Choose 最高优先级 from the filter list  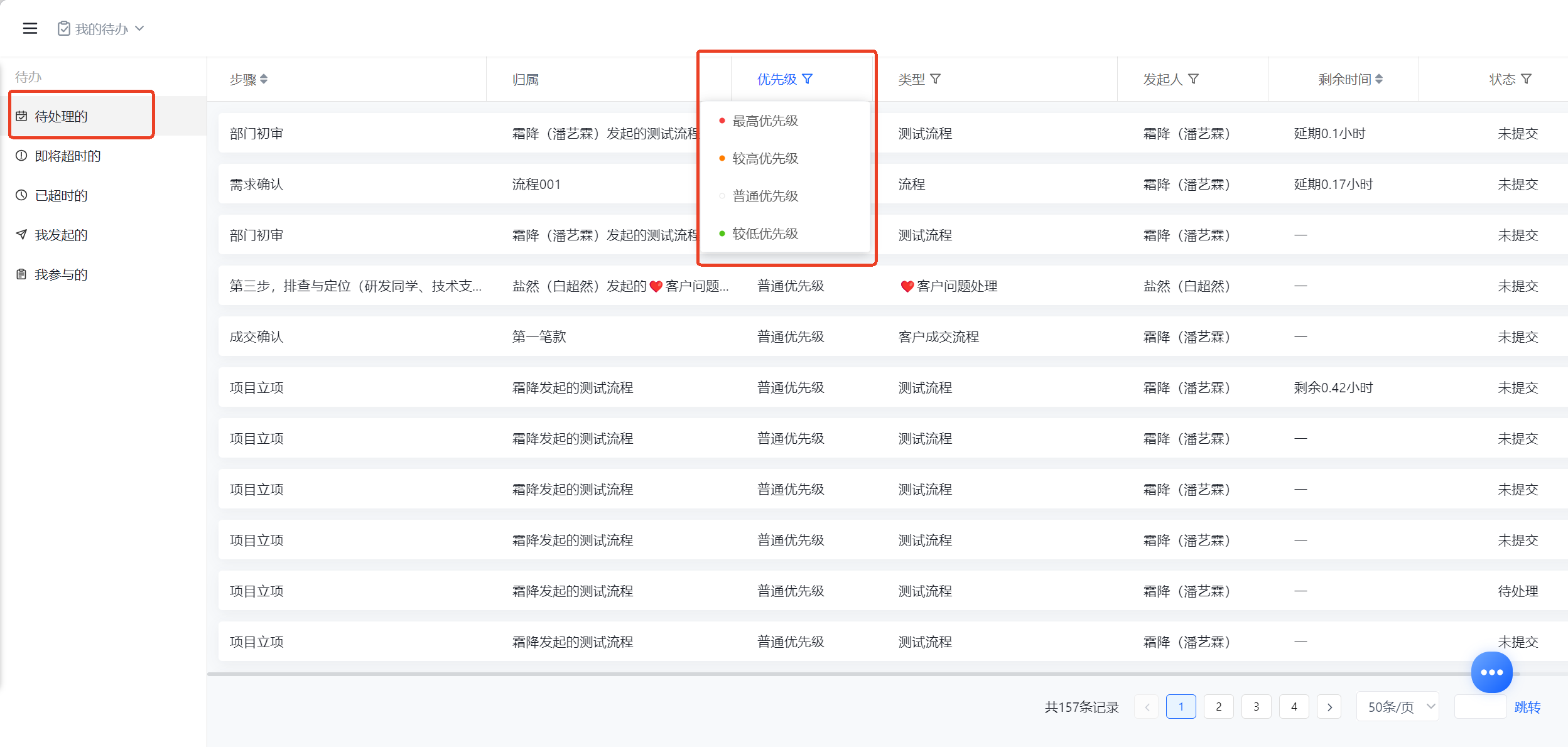pos(785,121)
